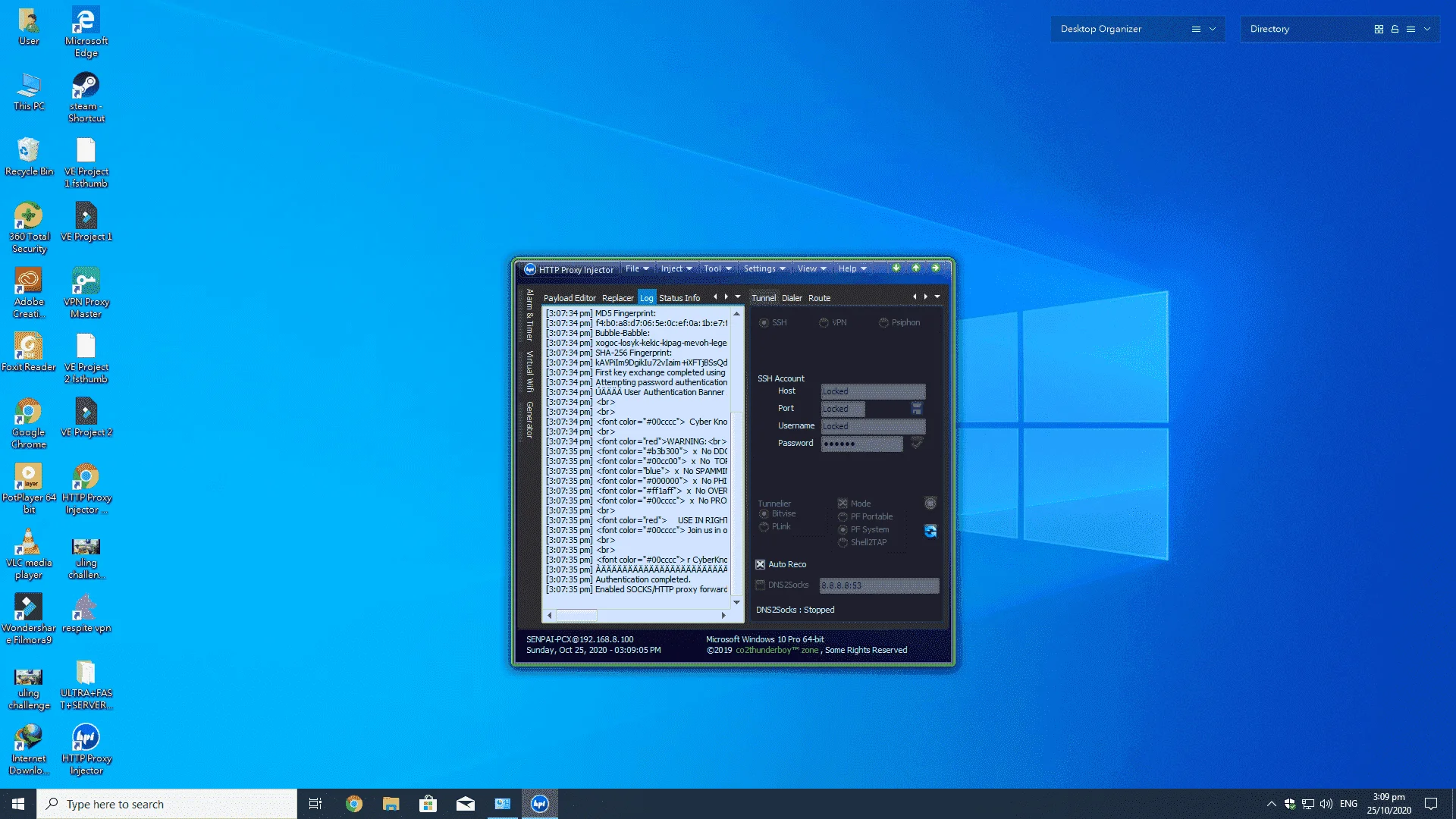Click the lock icon in Directory panel

[1395, 29]
